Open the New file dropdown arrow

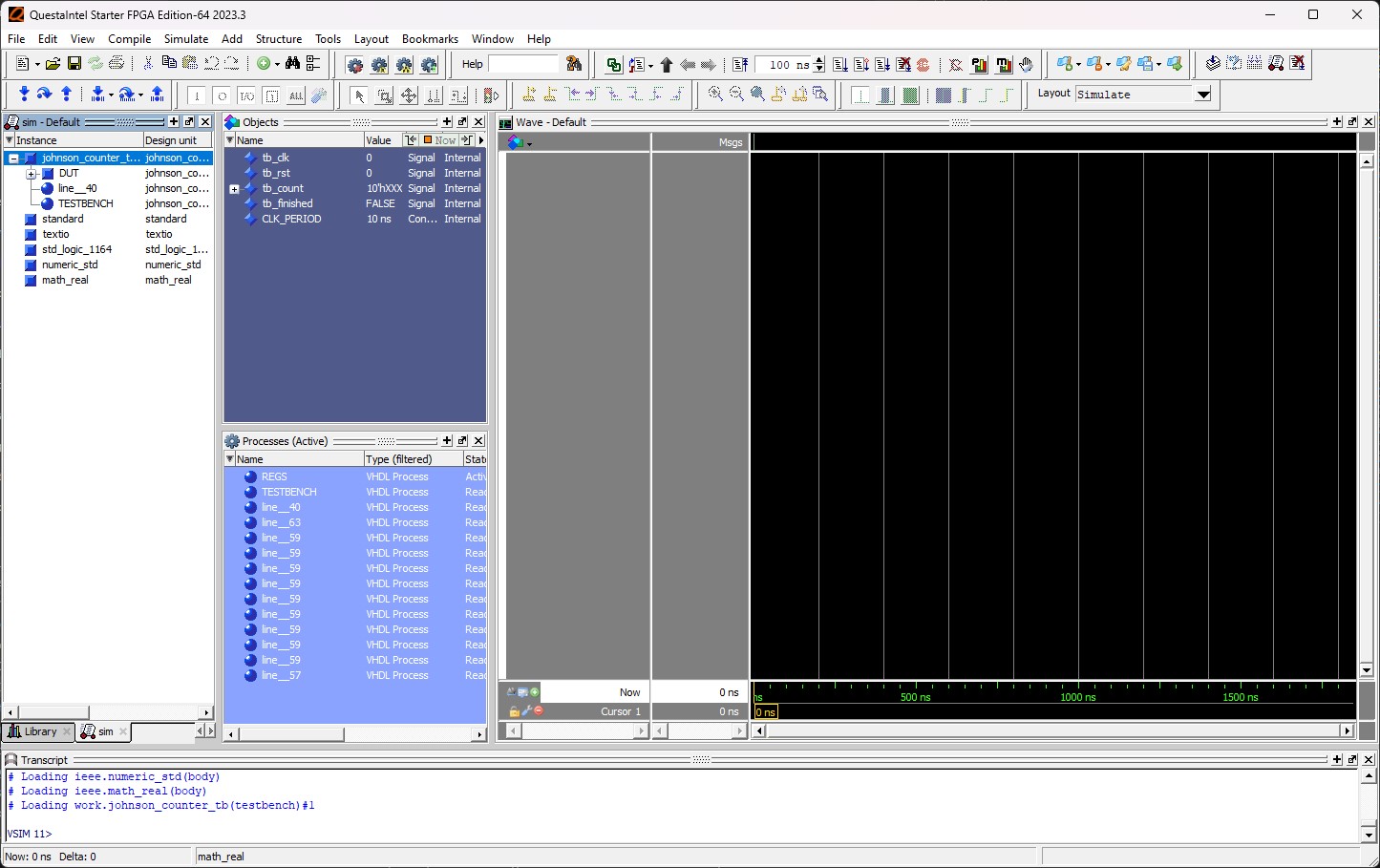click(37, 65)
